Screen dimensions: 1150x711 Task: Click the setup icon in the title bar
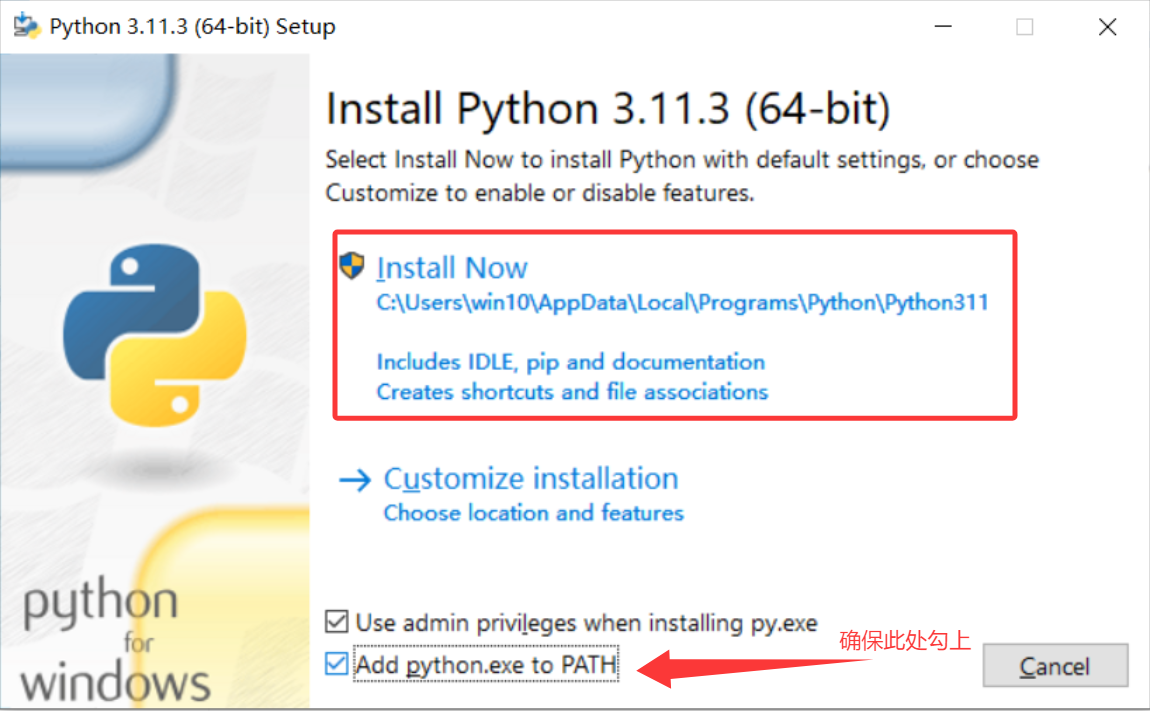(27, 26)
